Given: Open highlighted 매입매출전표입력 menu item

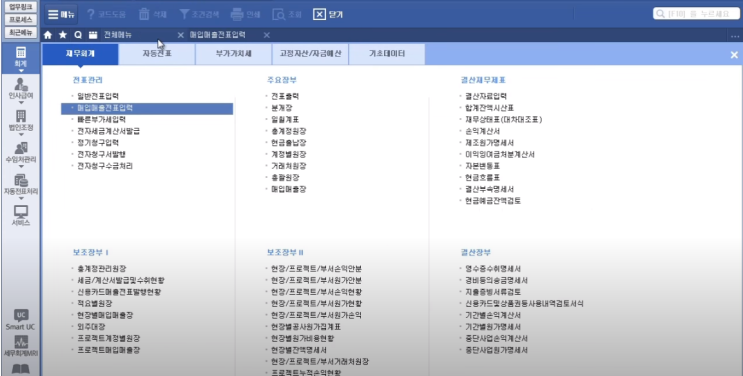Looking at the screenshot, I should click(x=147, y=109).
